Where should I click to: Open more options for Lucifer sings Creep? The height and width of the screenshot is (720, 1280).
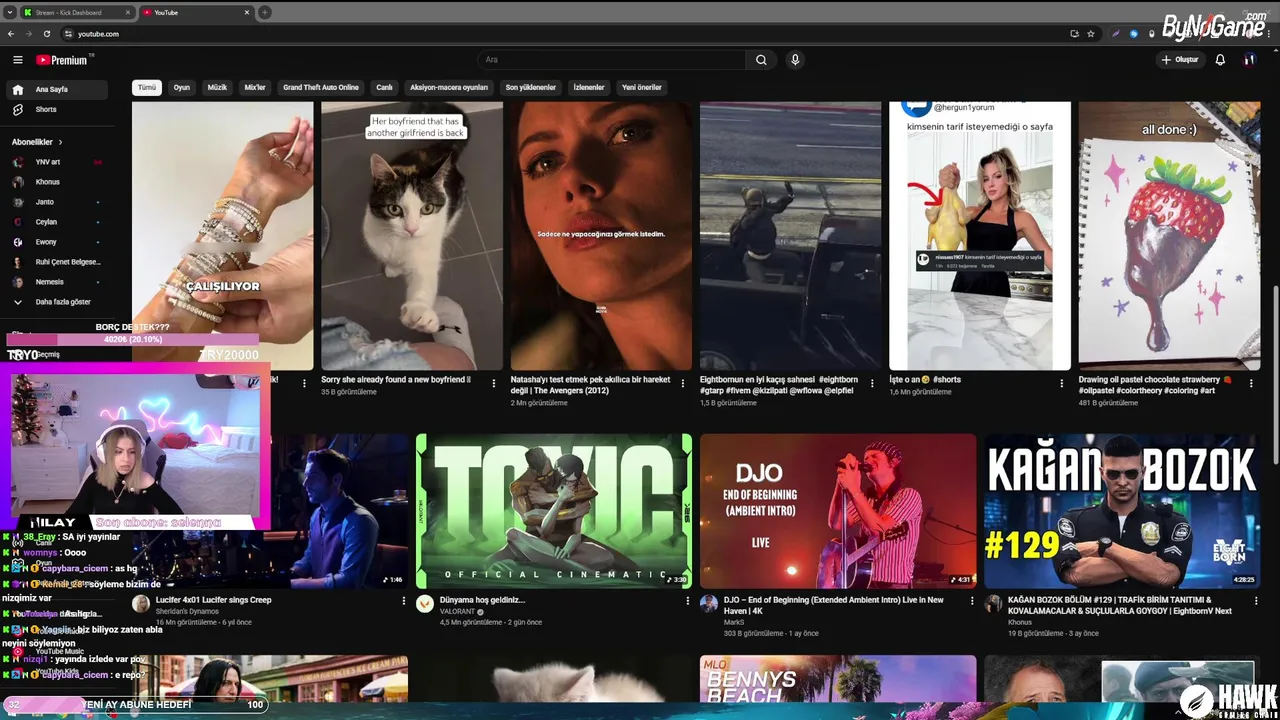[x=404, y=601]
